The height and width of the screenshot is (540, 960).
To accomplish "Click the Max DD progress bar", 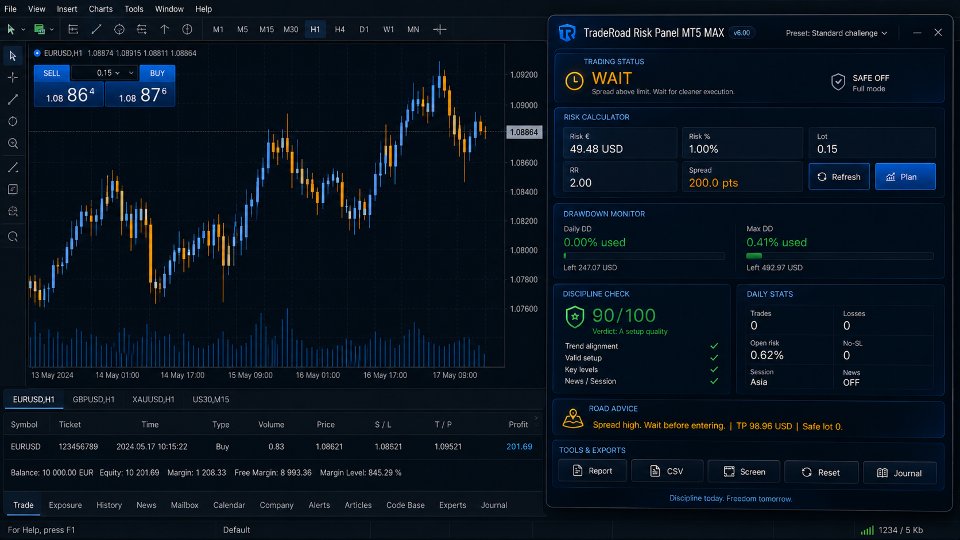I will (839, 256).
